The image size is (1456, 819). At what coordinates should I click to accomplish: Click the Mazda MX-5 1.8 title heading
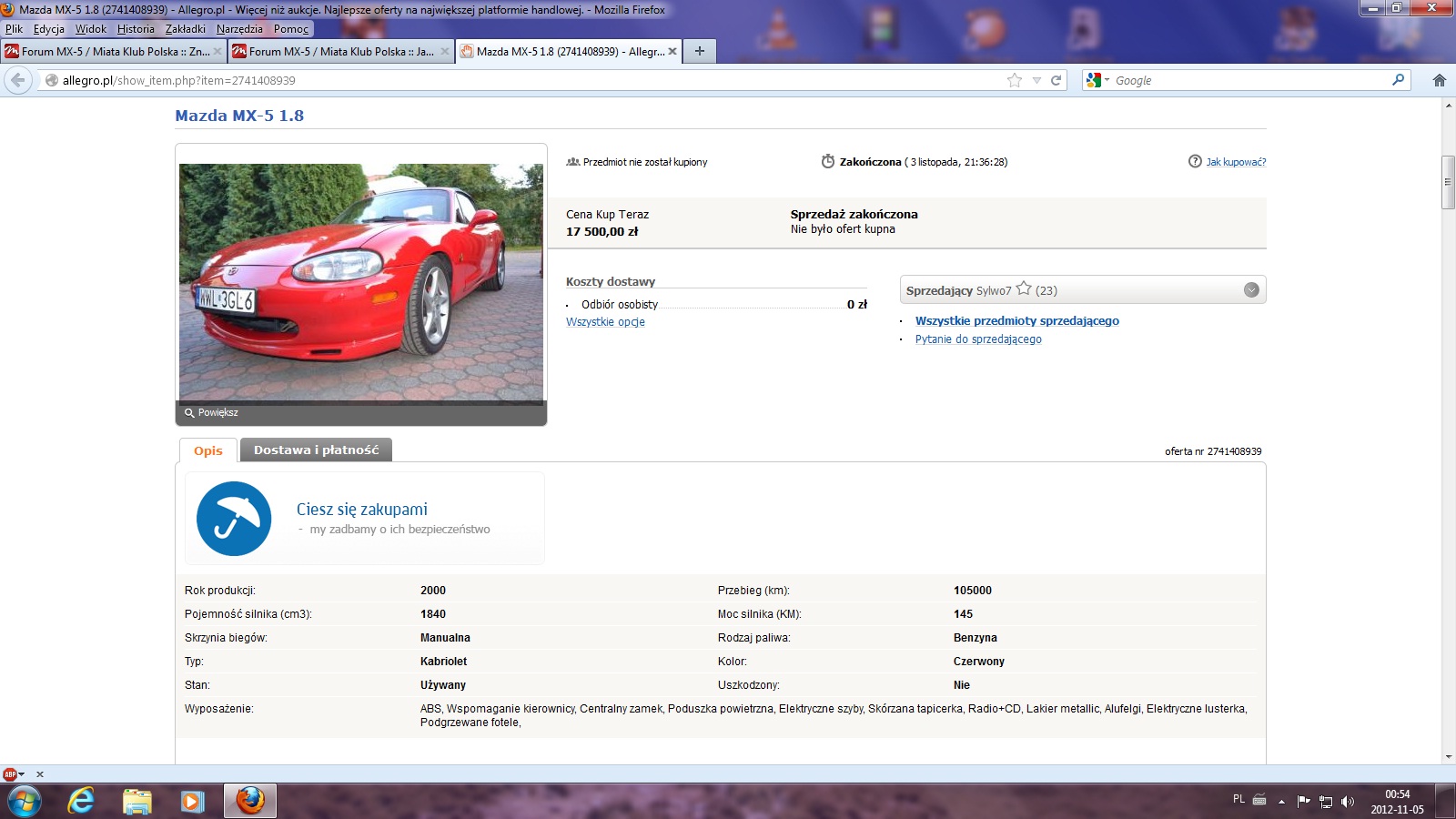(x=239, y=116)
